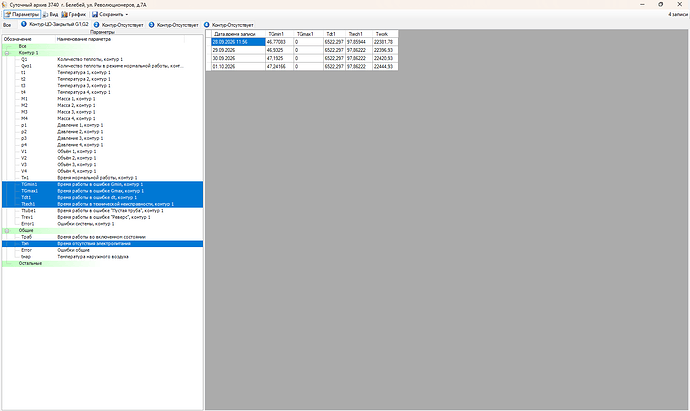Select the Контур-Отсутствует tab numbered 2

118,25
